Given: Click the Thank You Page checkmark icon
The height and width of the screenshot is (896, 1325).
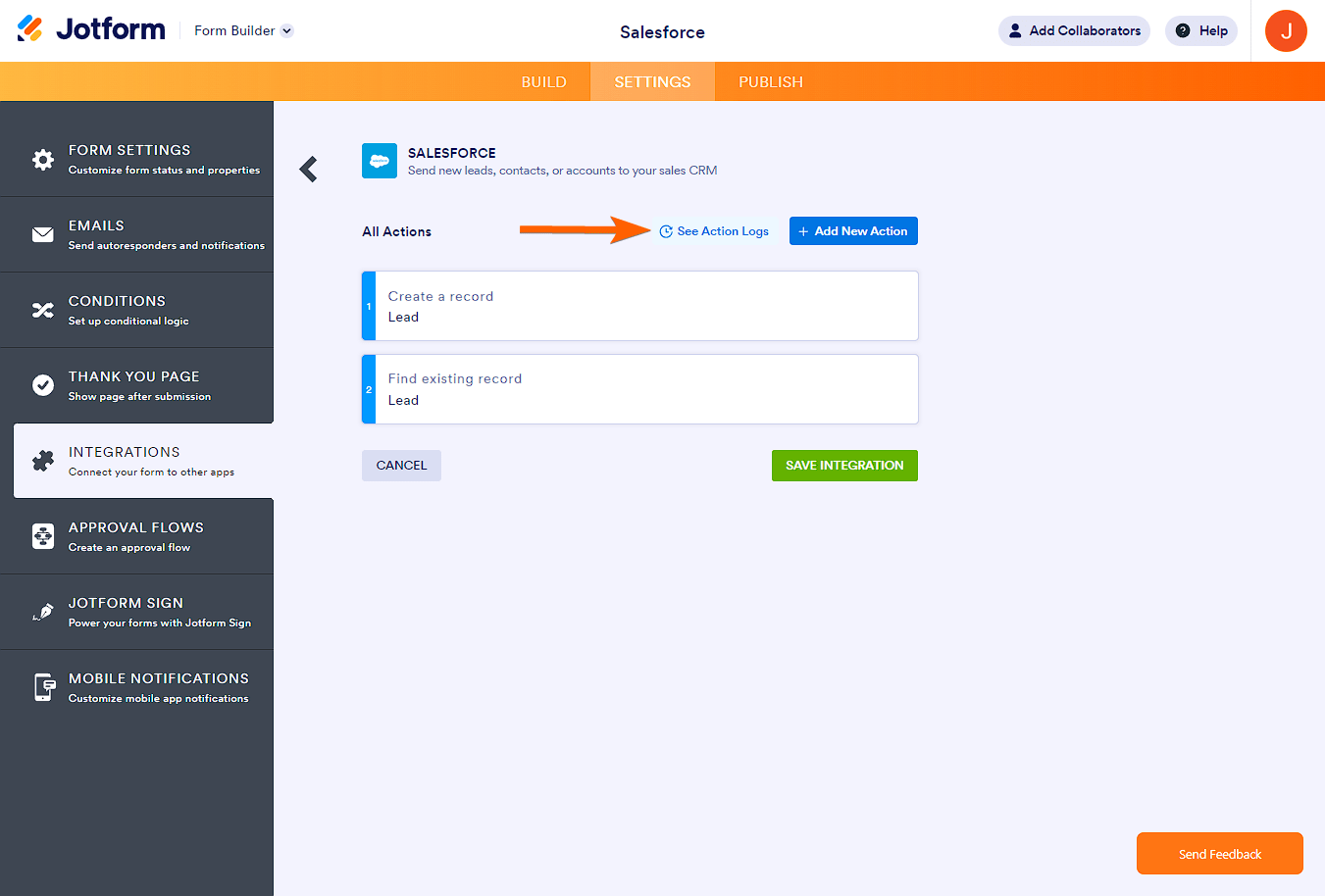Looking at the screenshot, I should (43, 385).
